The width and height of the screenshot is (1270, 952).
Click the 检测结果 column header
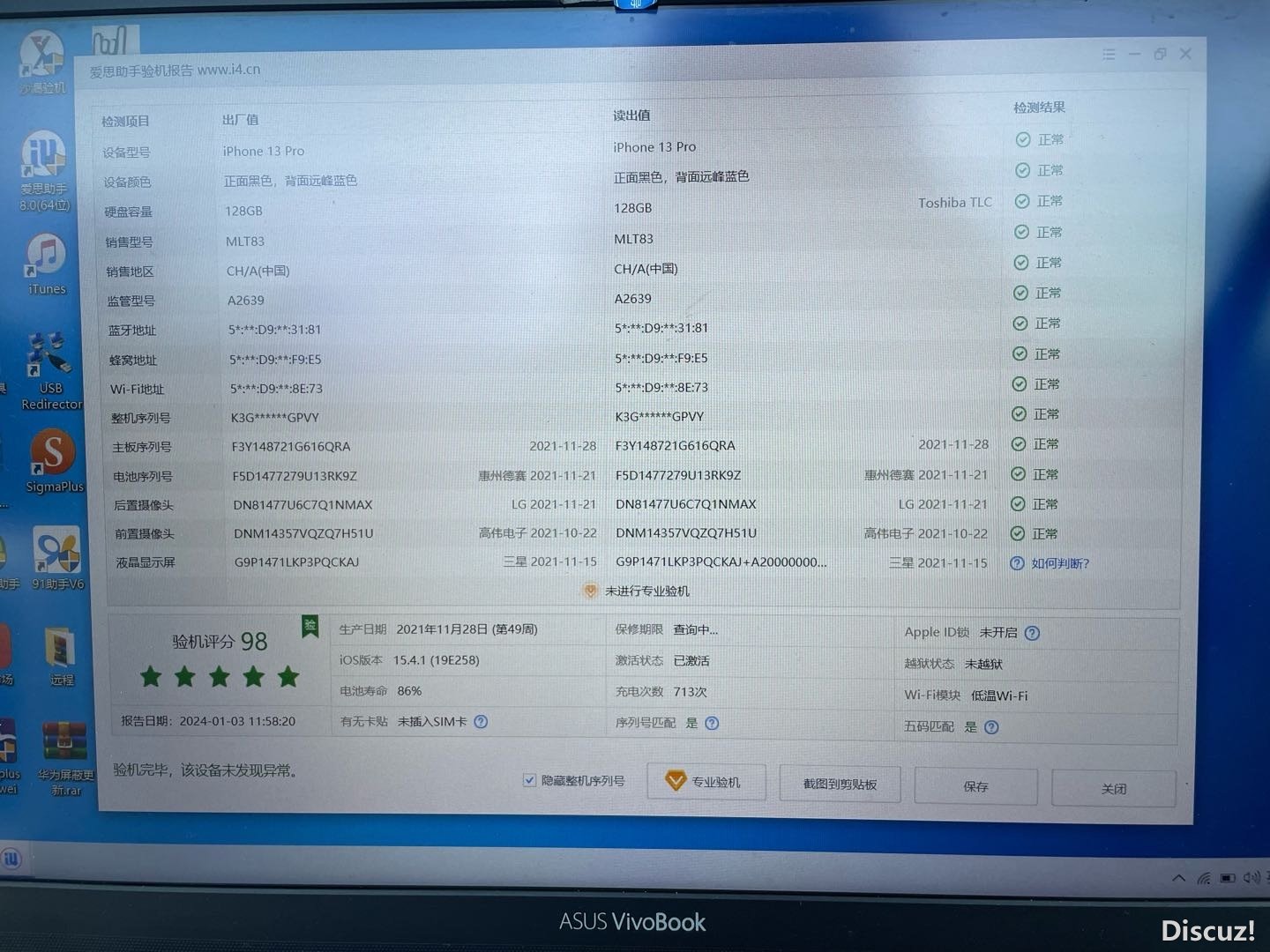pos(1039,108)
